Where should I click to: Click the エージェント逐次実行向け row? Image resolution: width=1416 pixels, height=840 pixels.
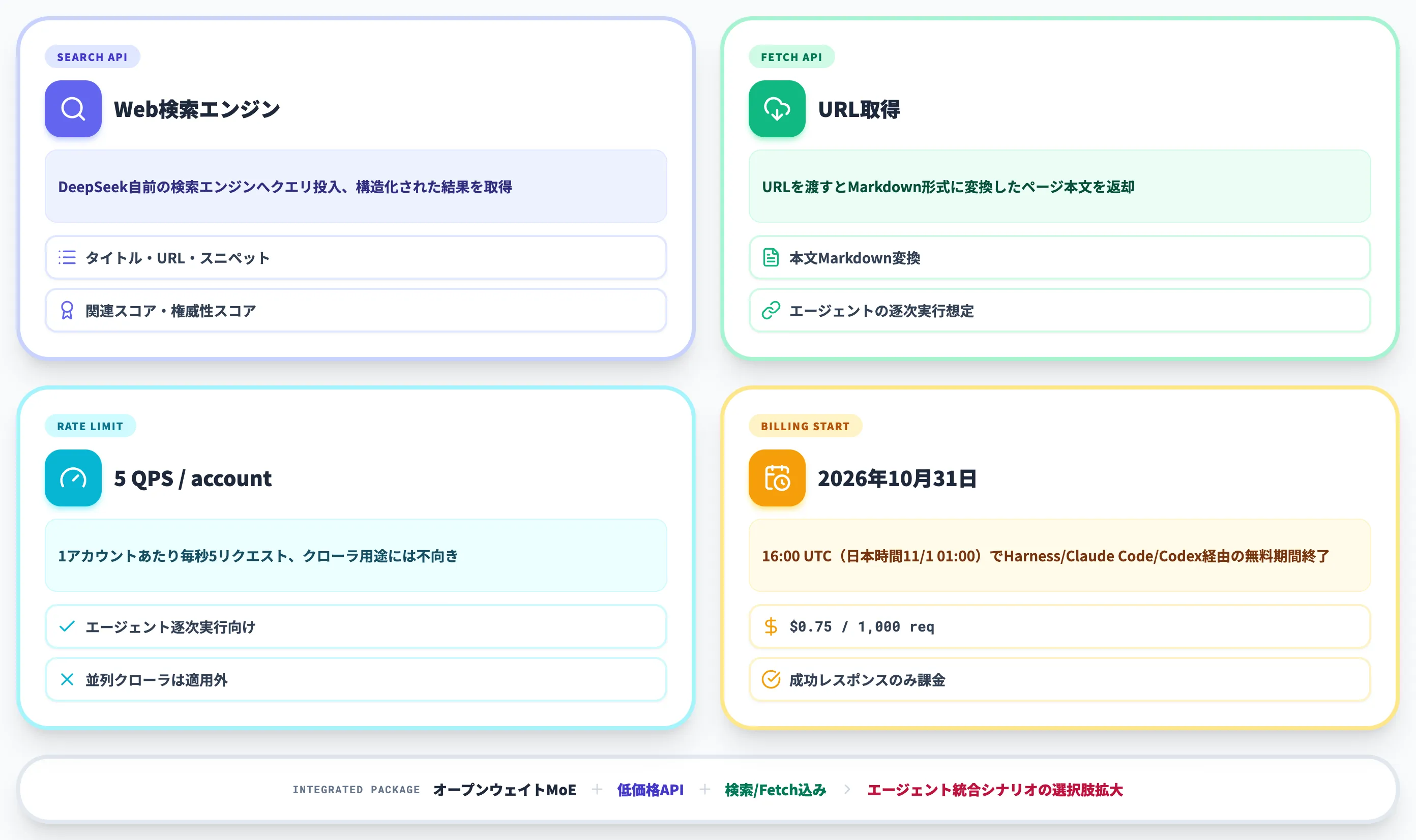(x=356, y=626)
